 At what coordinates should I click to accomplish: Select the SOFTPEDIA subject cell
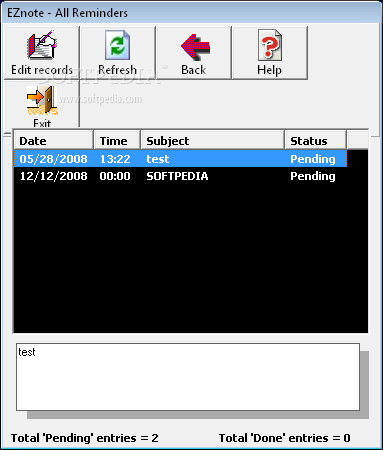coord(177,176)
